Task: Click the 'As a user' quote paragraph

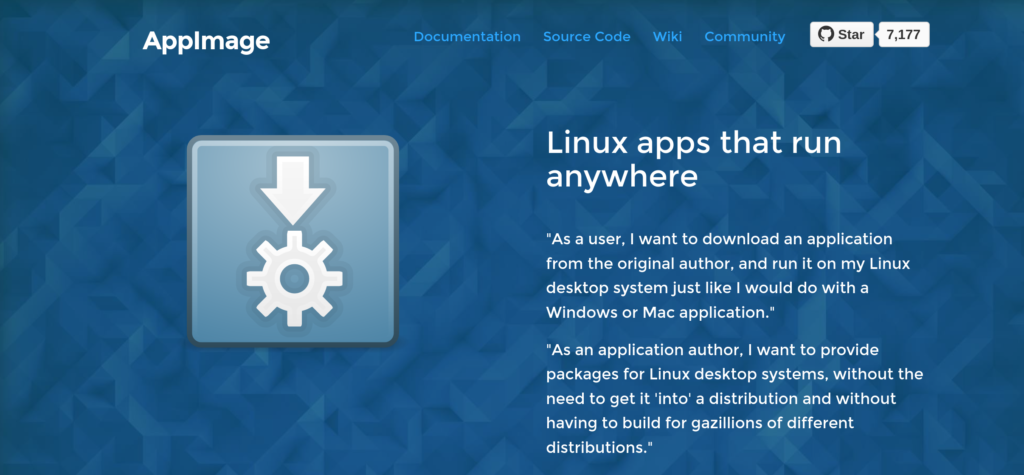Action: 728,276
